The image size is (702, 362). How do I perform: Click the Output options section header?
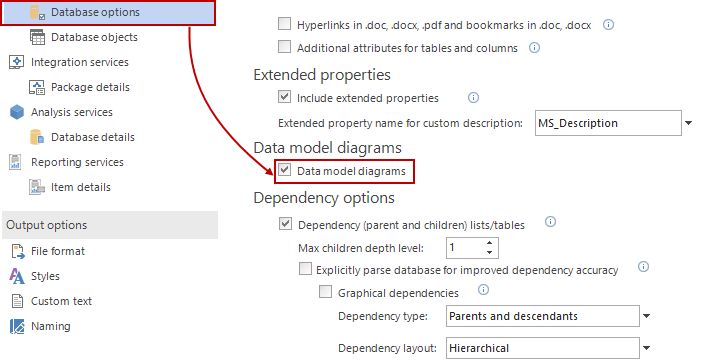pos(110,225)
